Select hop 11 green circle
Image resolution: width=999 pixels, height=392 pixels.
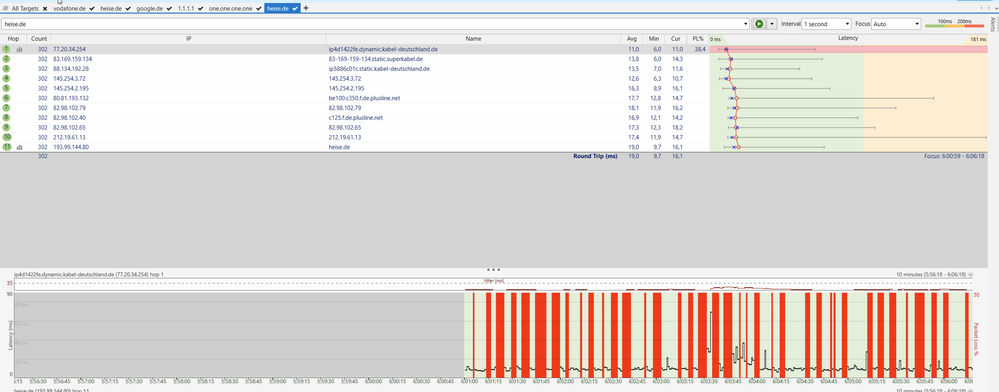pyautogui.click(x=6, y=147)
